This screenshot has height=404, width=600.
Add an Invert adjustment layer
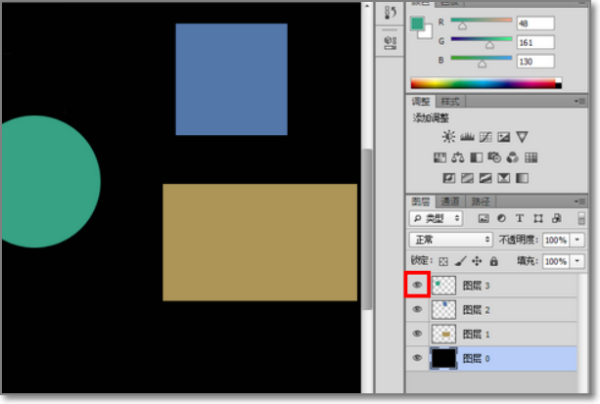point(449,178)
